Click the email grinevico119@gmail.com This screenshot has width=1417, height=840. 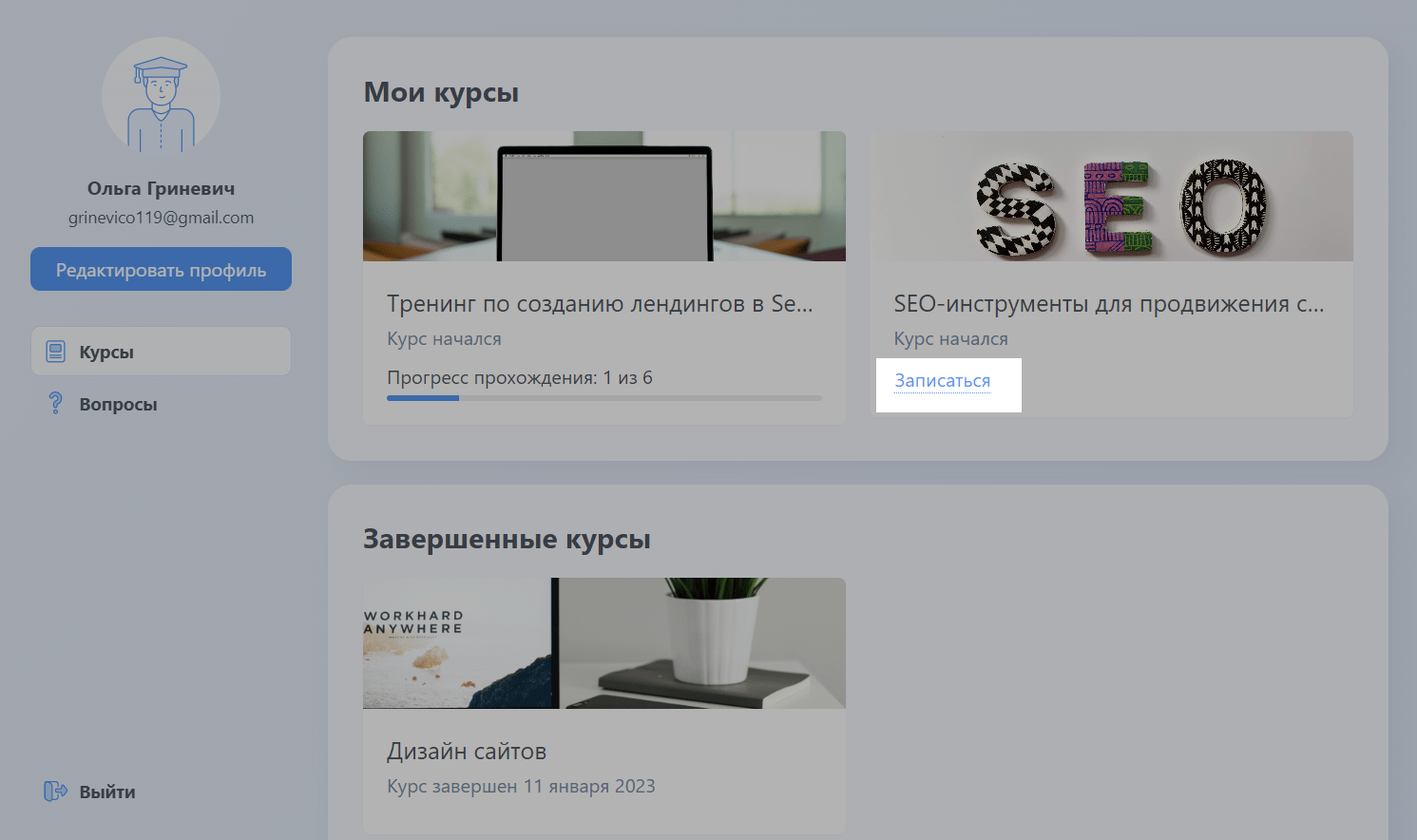coord(161,218)
